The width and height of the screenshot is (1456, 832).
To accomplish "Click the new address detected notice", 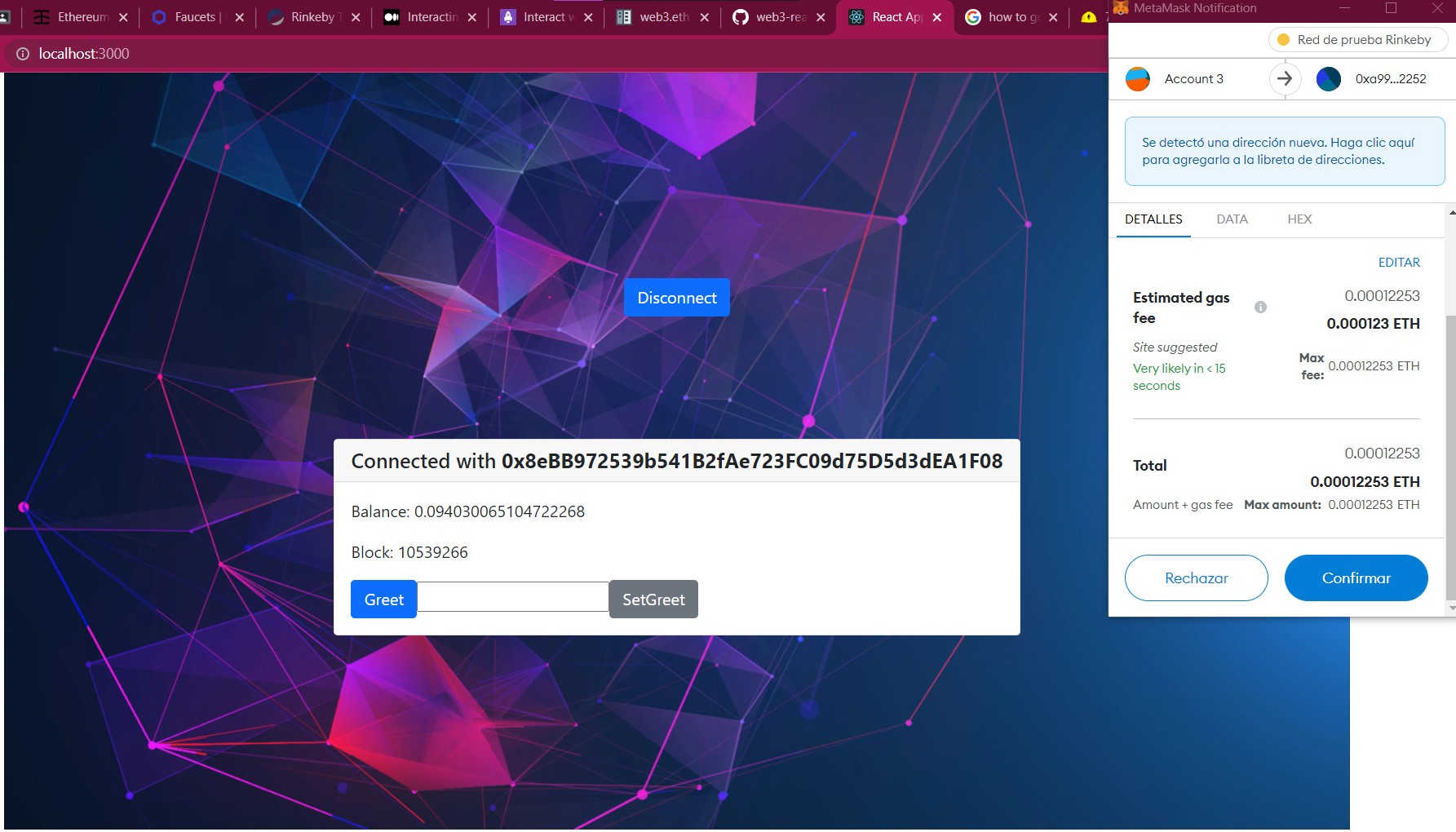I will pyautogui.click(x=1285, y=151).
